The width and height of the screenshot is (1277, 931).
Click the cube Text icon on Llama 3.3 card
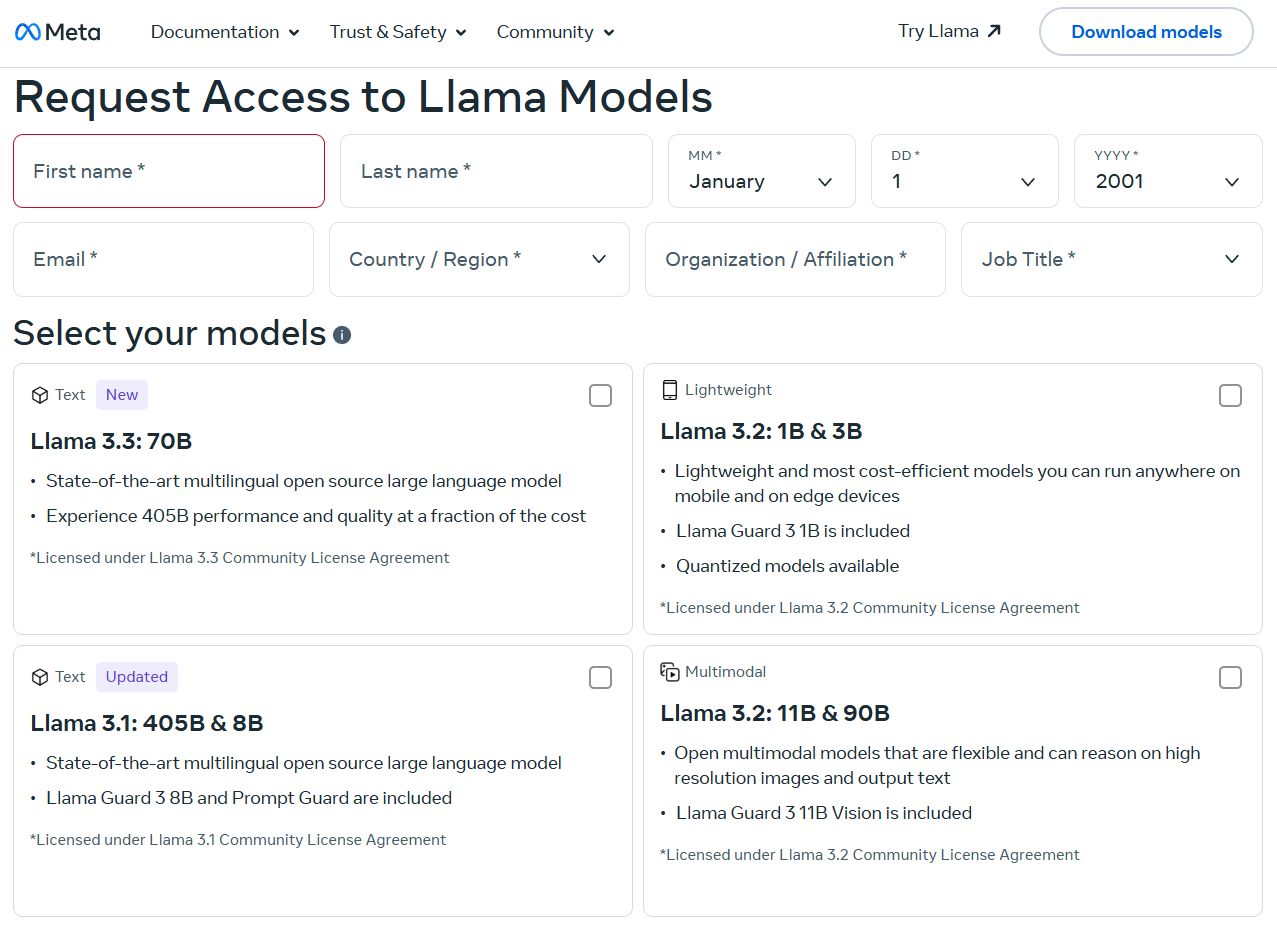coord(40,395)
